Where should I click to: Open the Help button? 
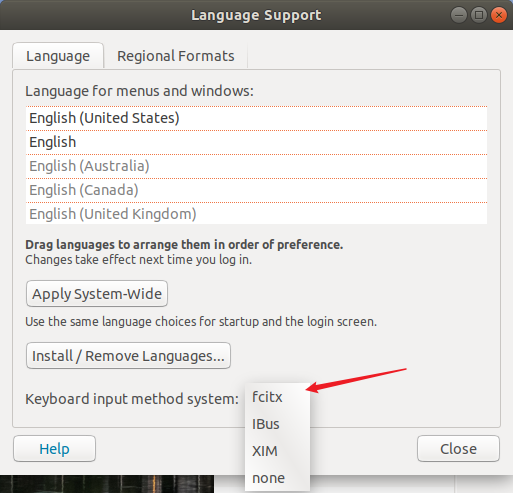pyautogui.click(x=55, y=449)
